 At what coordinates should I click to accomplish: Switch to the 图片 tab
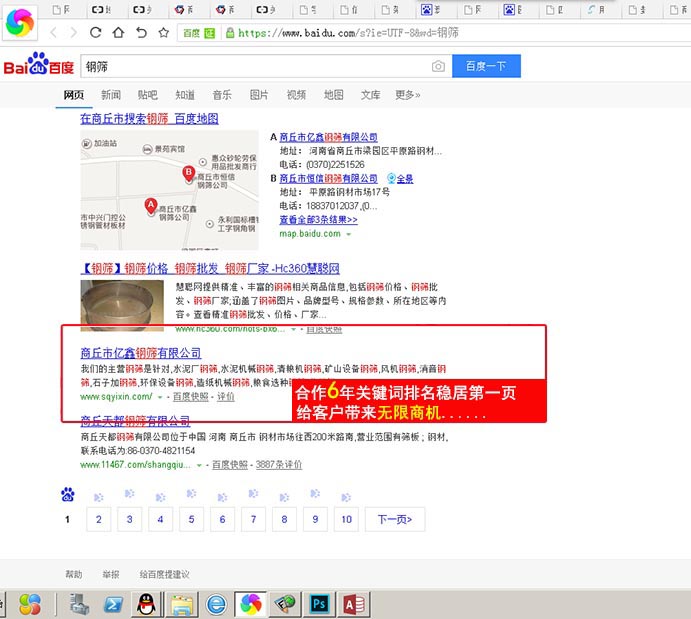259,95
